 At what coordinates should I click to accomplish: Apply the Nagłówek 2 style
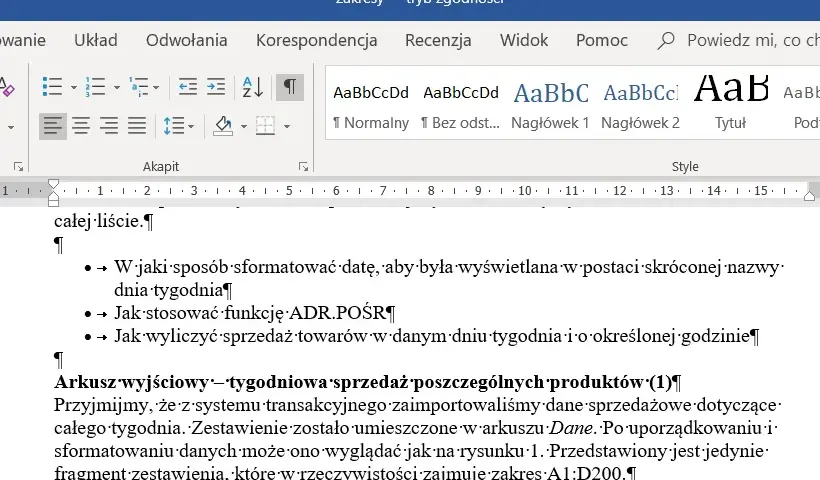pyautogui.click(x=641, y=107)
